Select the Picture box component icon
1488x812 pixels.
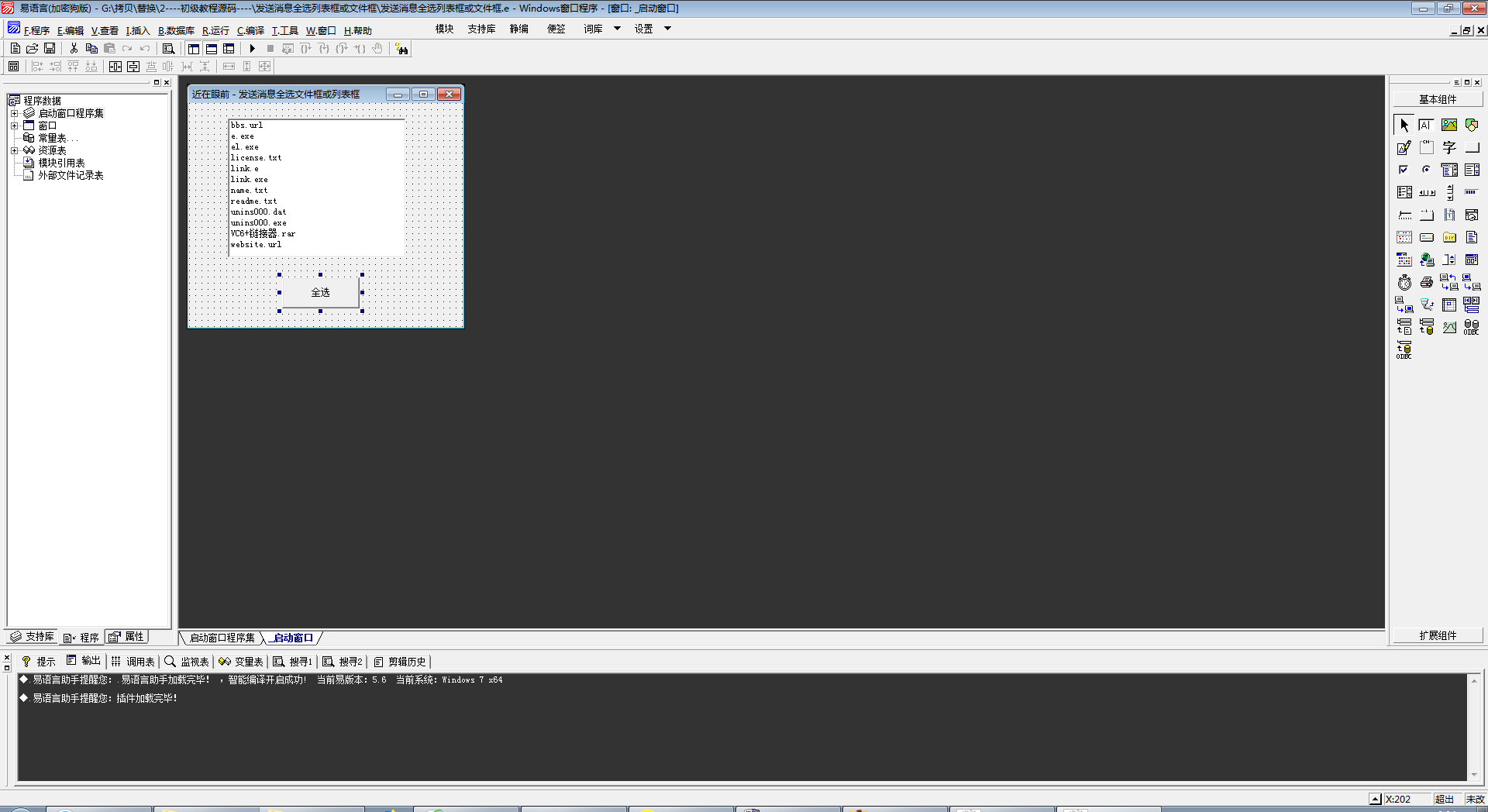1448,125
